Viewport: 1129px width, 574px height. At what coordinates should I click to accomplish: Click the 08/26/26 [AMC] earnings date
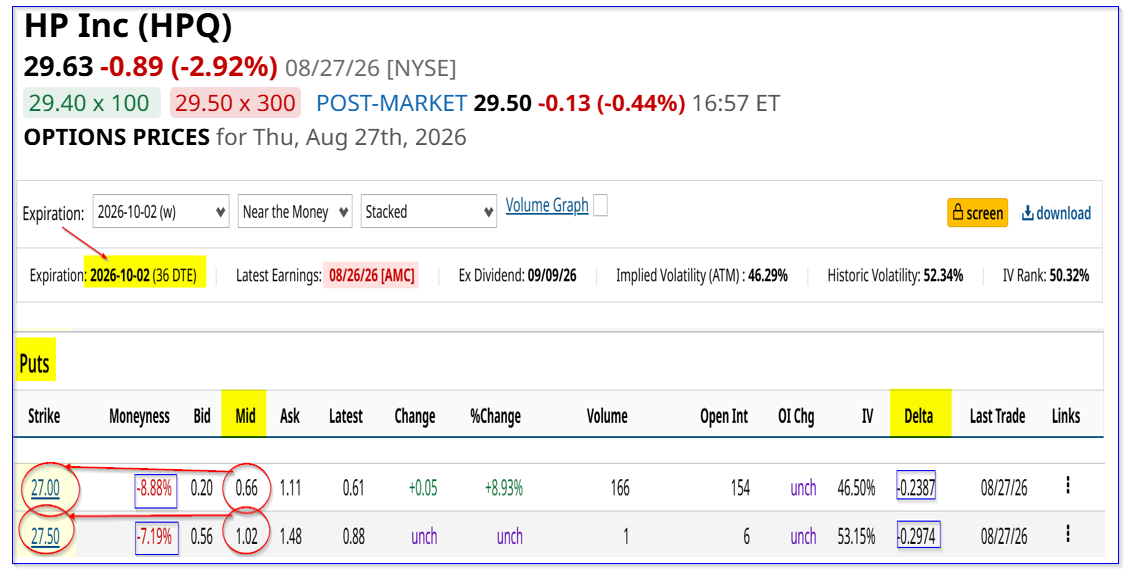tap(372, 275)
